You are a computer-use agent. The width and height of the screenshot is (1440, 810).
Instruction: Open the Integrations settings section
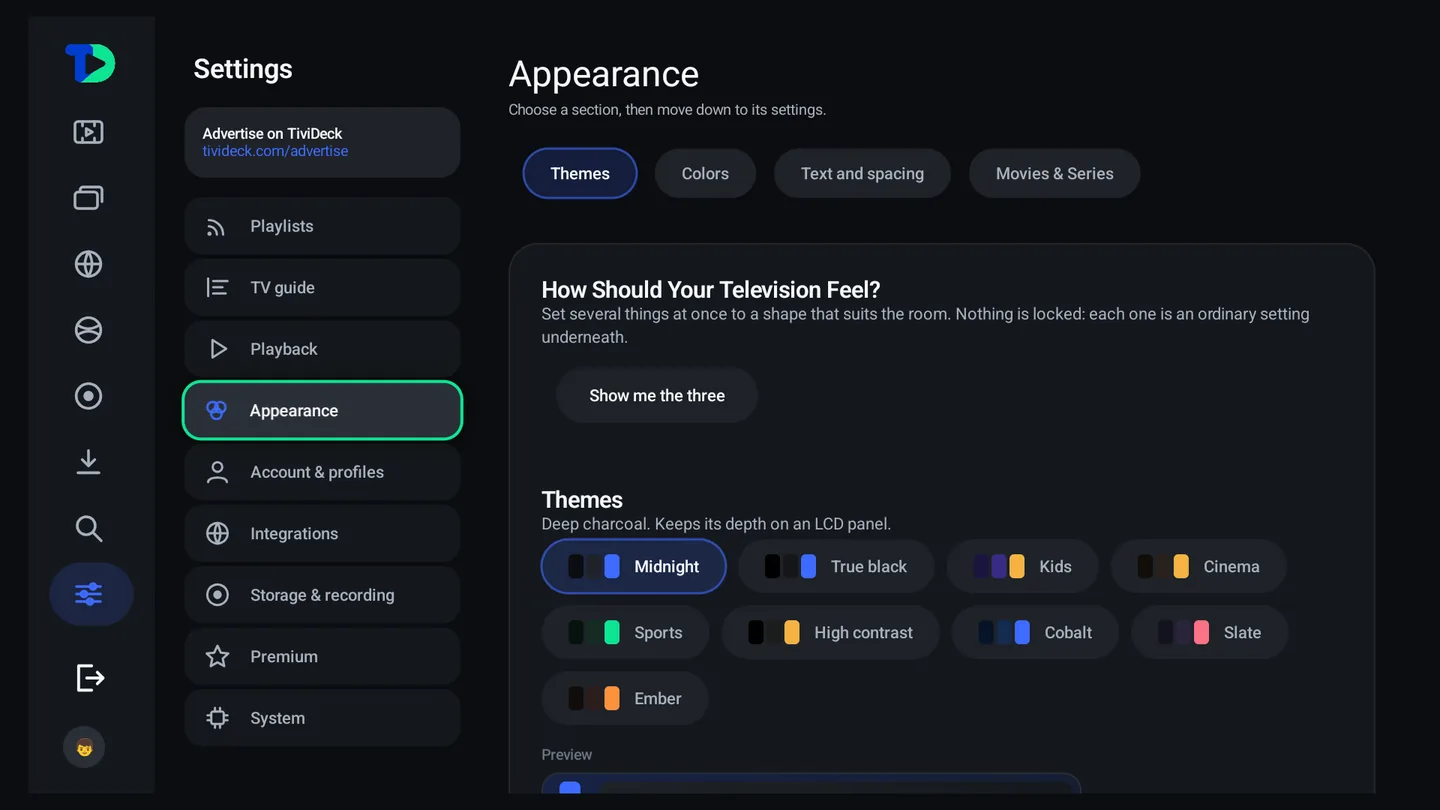click(322, 534)
